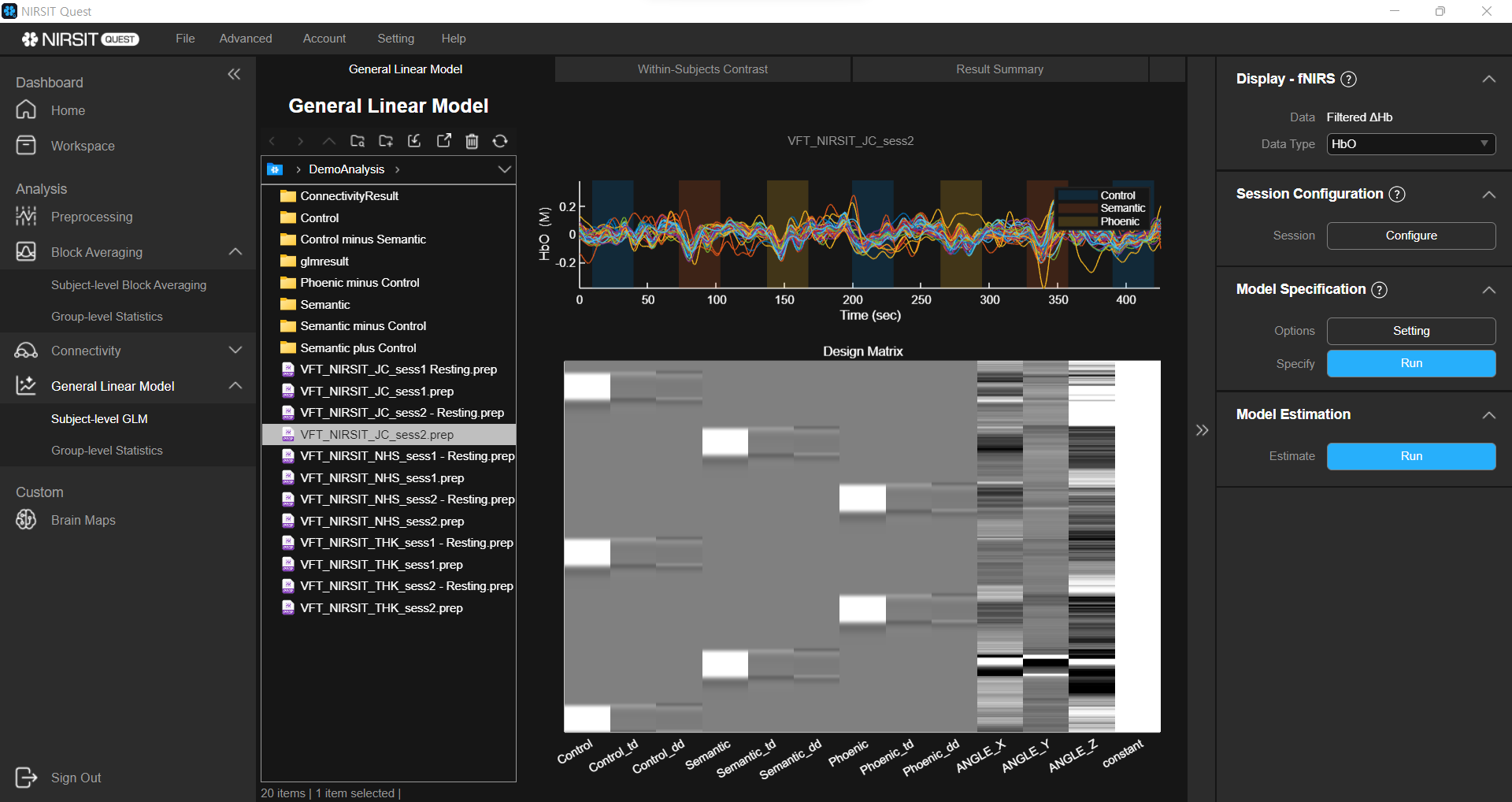This screenshot has width=1512, height=802.
Task: Go up one directory level
Action: tap(328, 141)
